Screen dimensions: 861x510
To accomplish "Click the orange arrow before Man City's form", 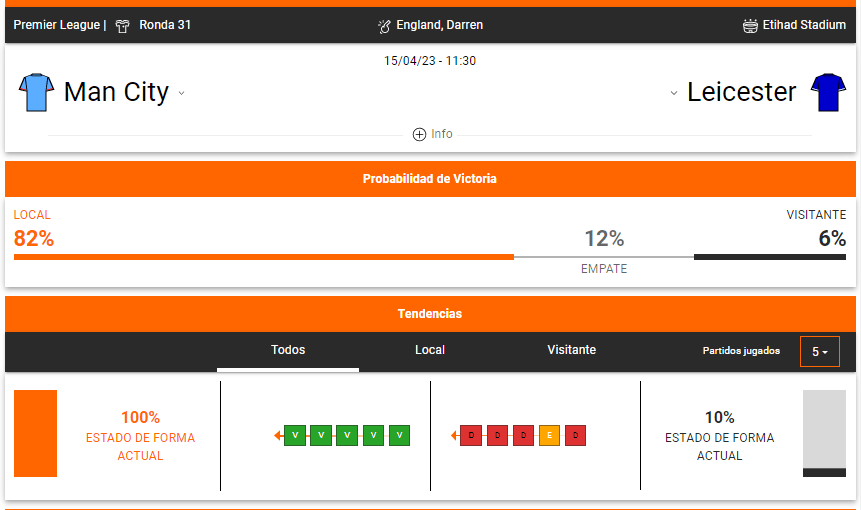I will pos(278,435).
